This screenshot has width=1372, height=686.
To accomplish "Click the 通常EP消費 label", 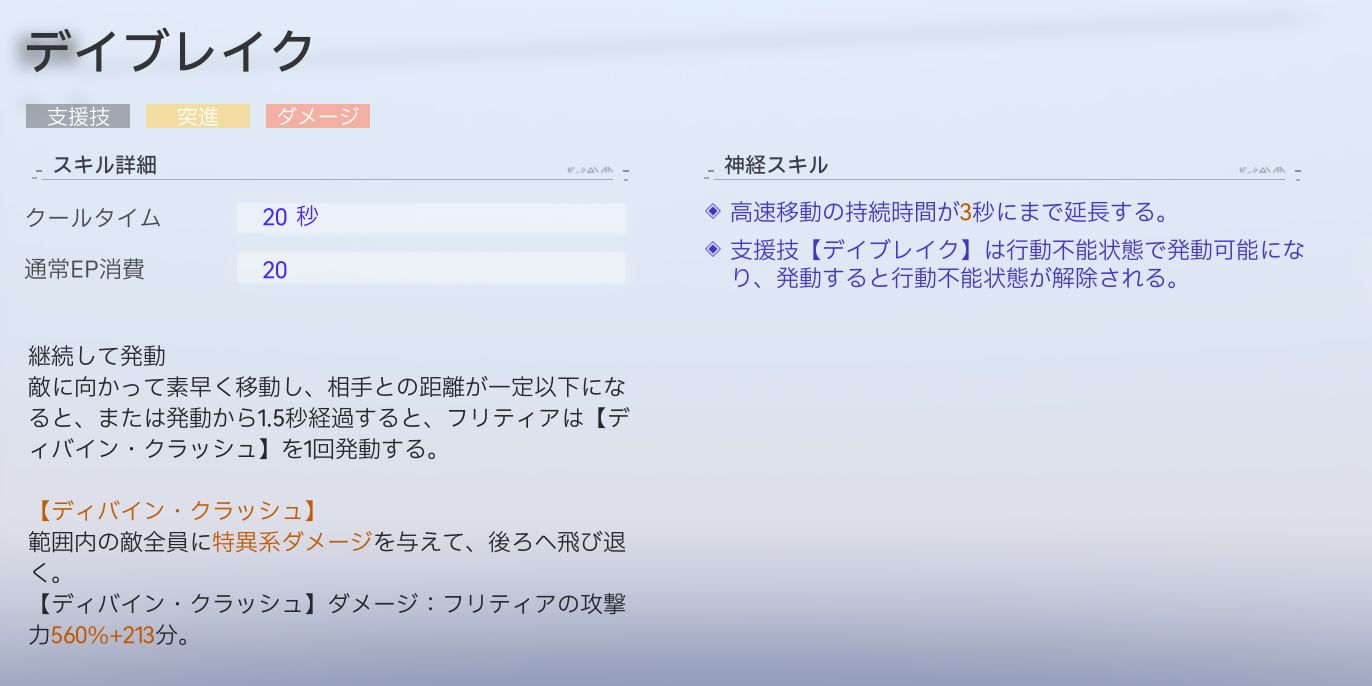I will tap(85, 269).
